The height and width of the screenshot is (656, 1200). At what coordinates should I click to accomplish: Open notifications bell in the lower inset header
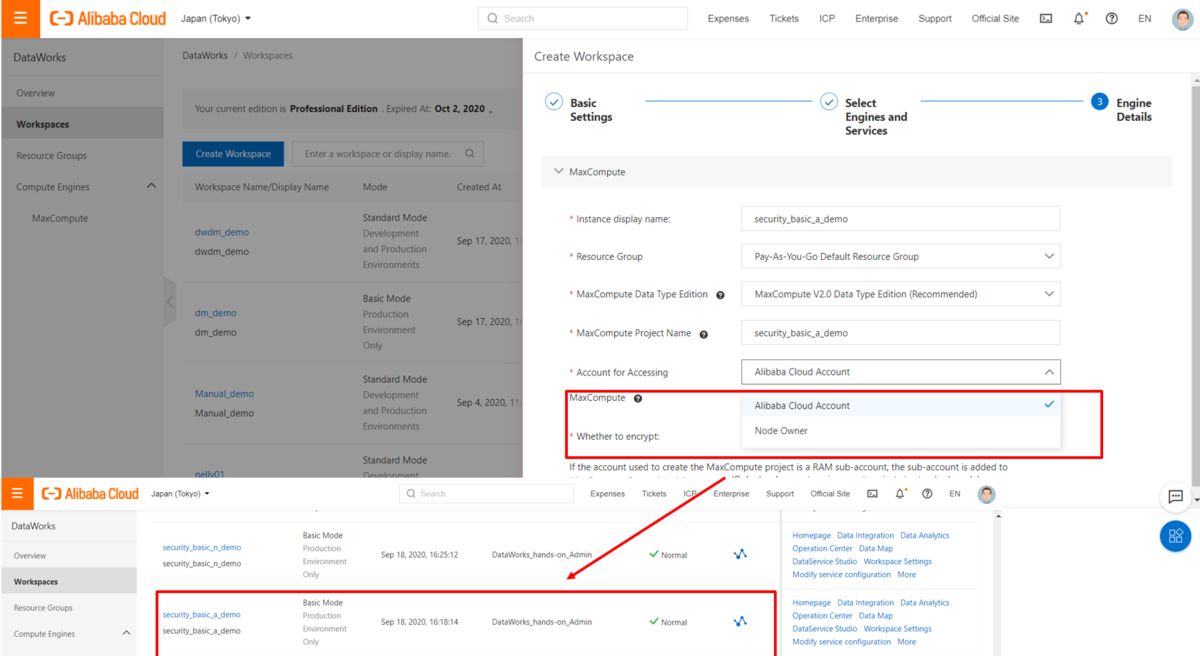pyautogui.click(x=900, y=494)
